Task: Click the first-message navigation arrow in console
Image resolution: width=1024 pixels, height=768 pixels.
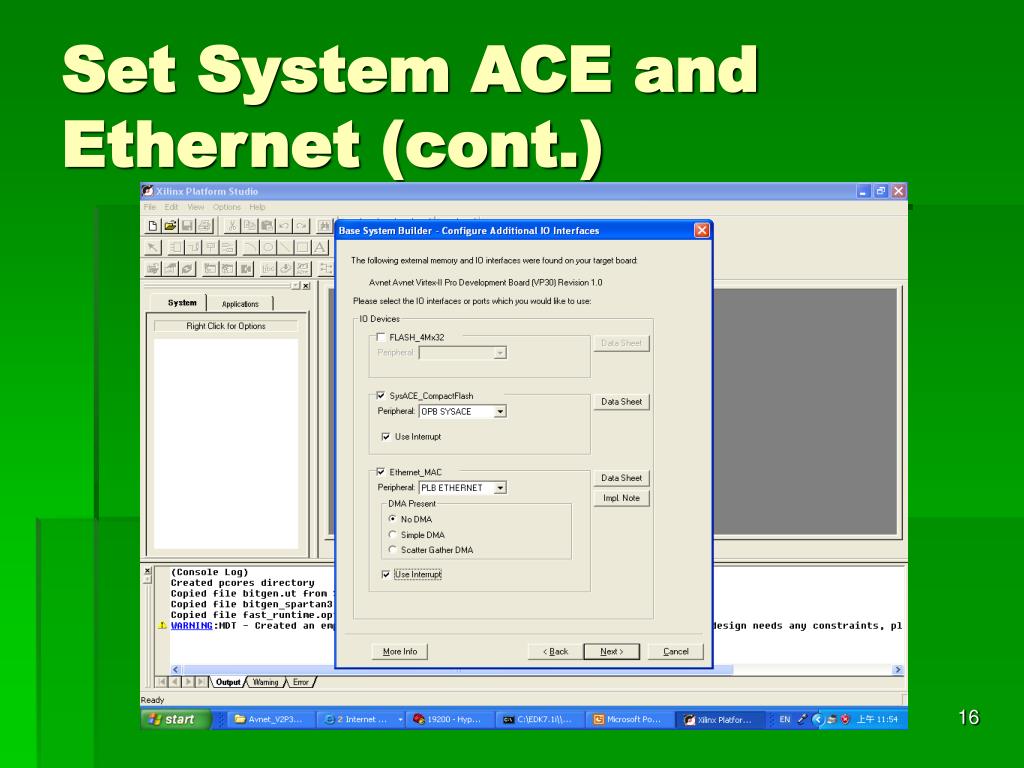Action: 160,682
